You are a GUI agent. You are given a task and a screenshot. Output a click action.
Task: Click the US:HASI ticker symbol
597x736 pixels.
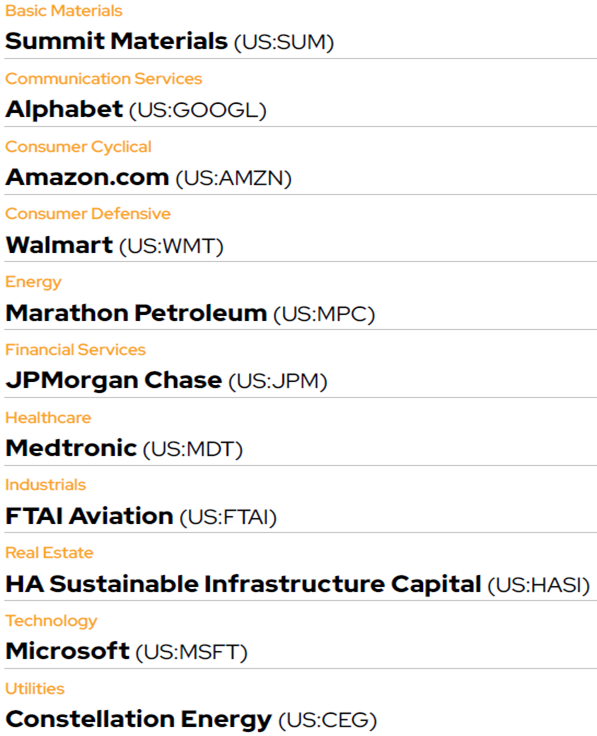point(538,585)
